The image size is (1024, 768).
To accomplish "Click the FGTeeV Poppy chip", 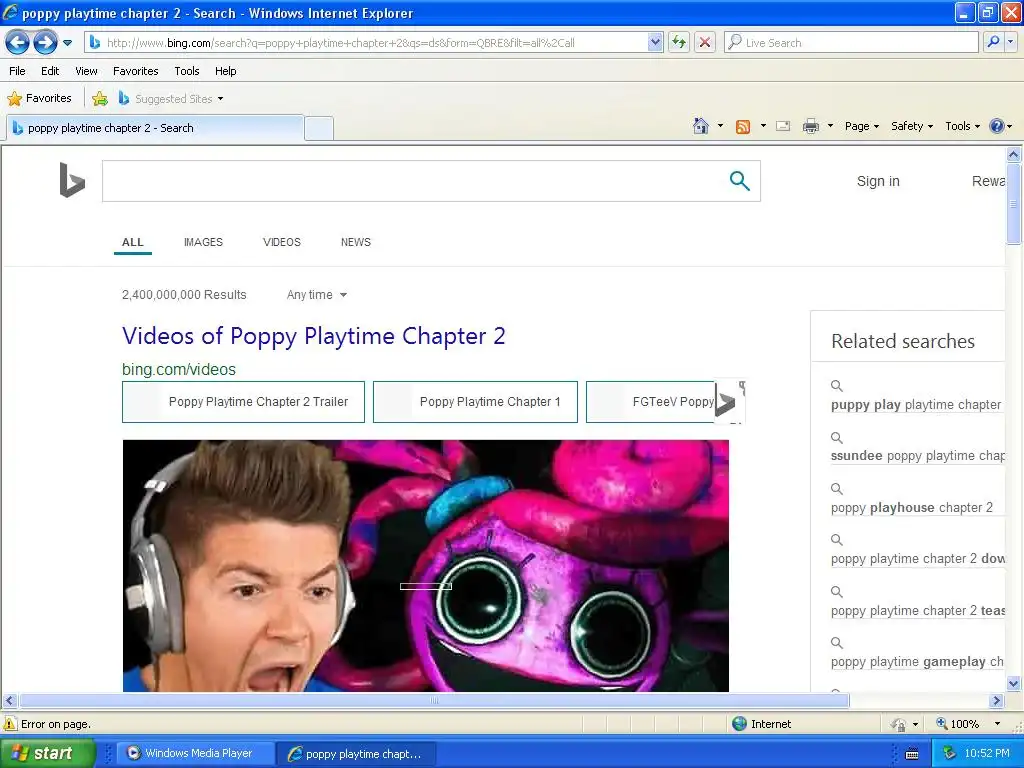I will pos(650,402).
